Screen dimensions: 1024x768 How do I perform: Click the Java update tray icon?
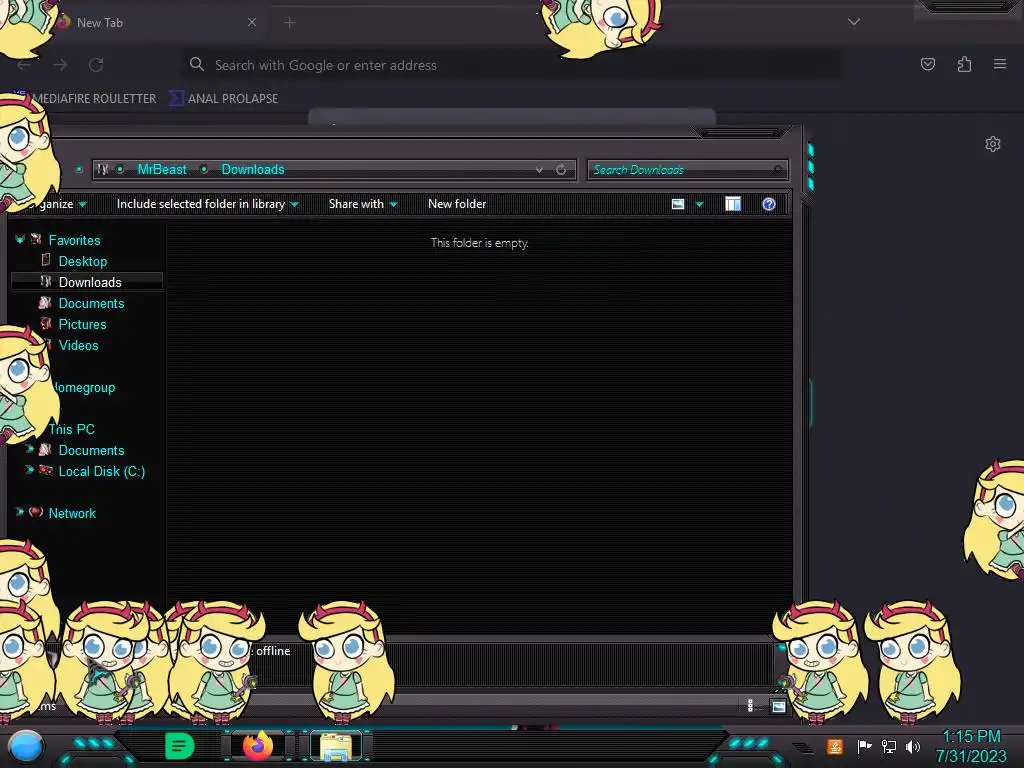coord(834,746)
